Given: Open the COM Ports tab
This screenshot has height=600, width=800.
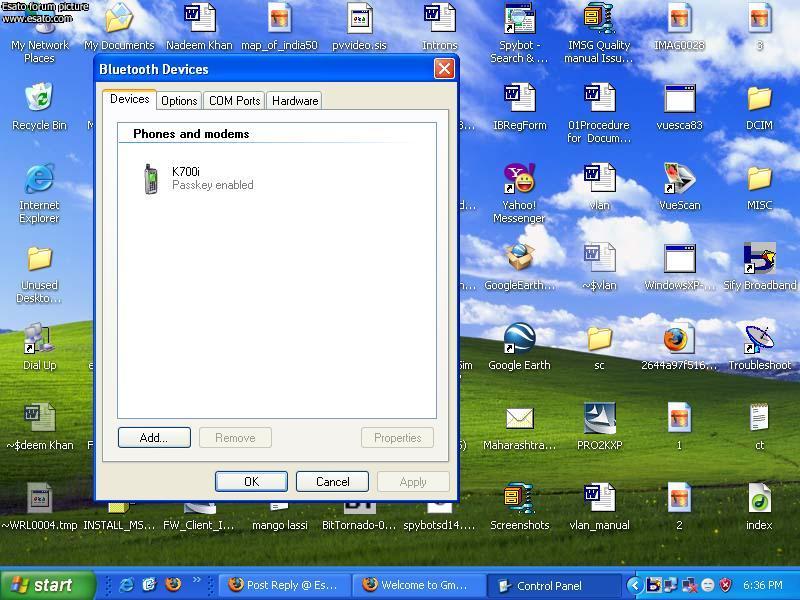Looking at the screenshot, I should [x=235, y=101].
